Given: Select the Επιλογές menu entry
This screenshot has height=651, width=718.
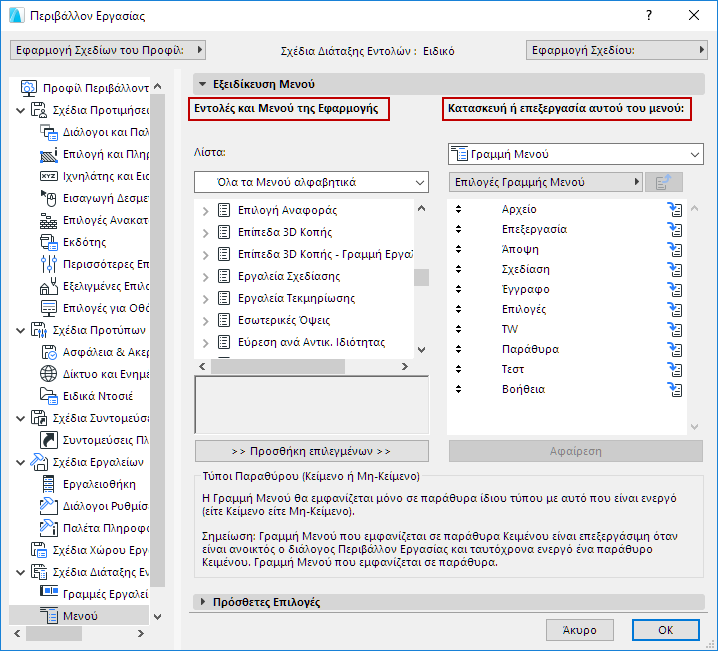Looking at the screenshot, I should (x=524, y=309).
